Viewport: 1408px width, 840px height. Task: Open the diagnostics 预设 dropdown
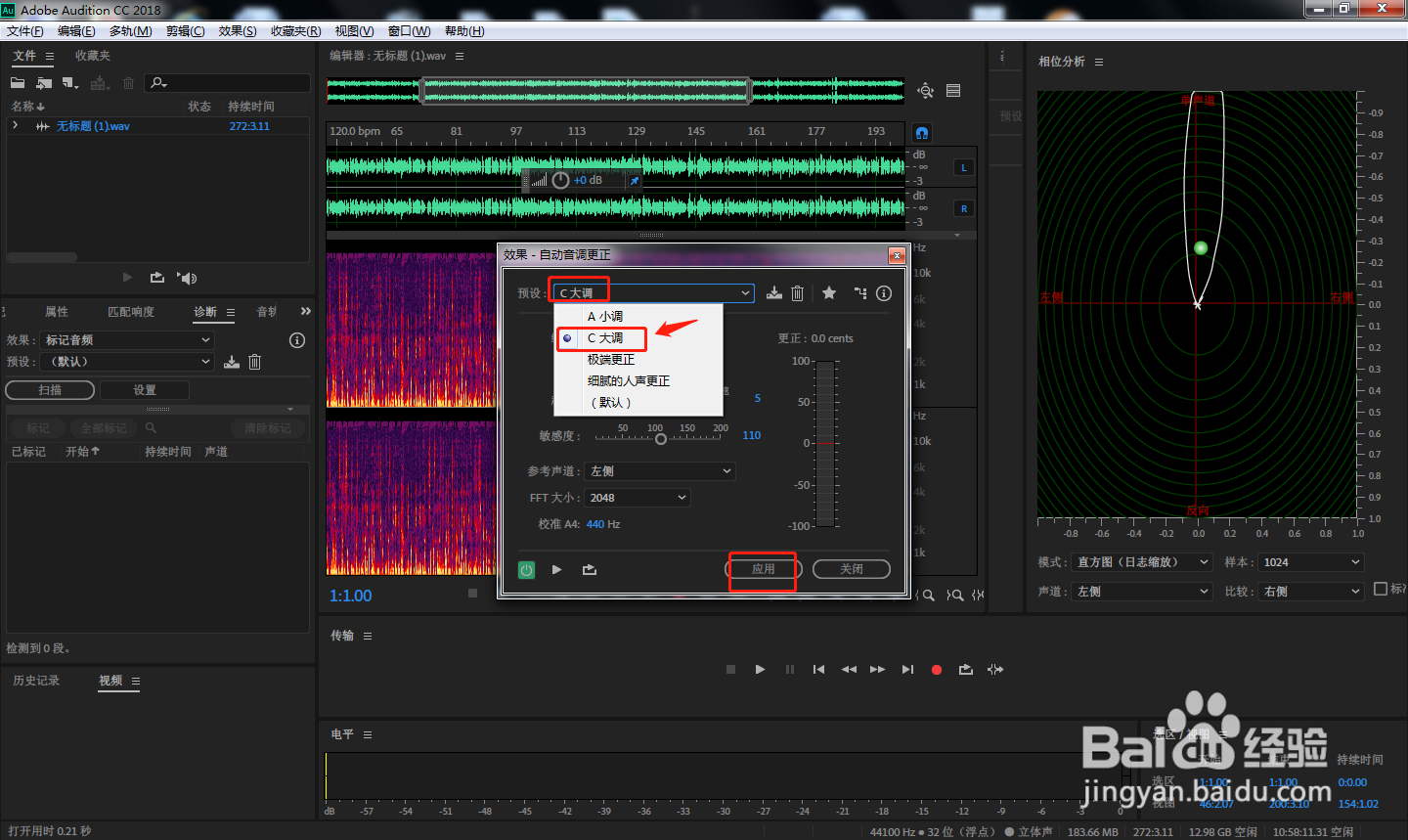pyautogui.click(x=127, y=362)
